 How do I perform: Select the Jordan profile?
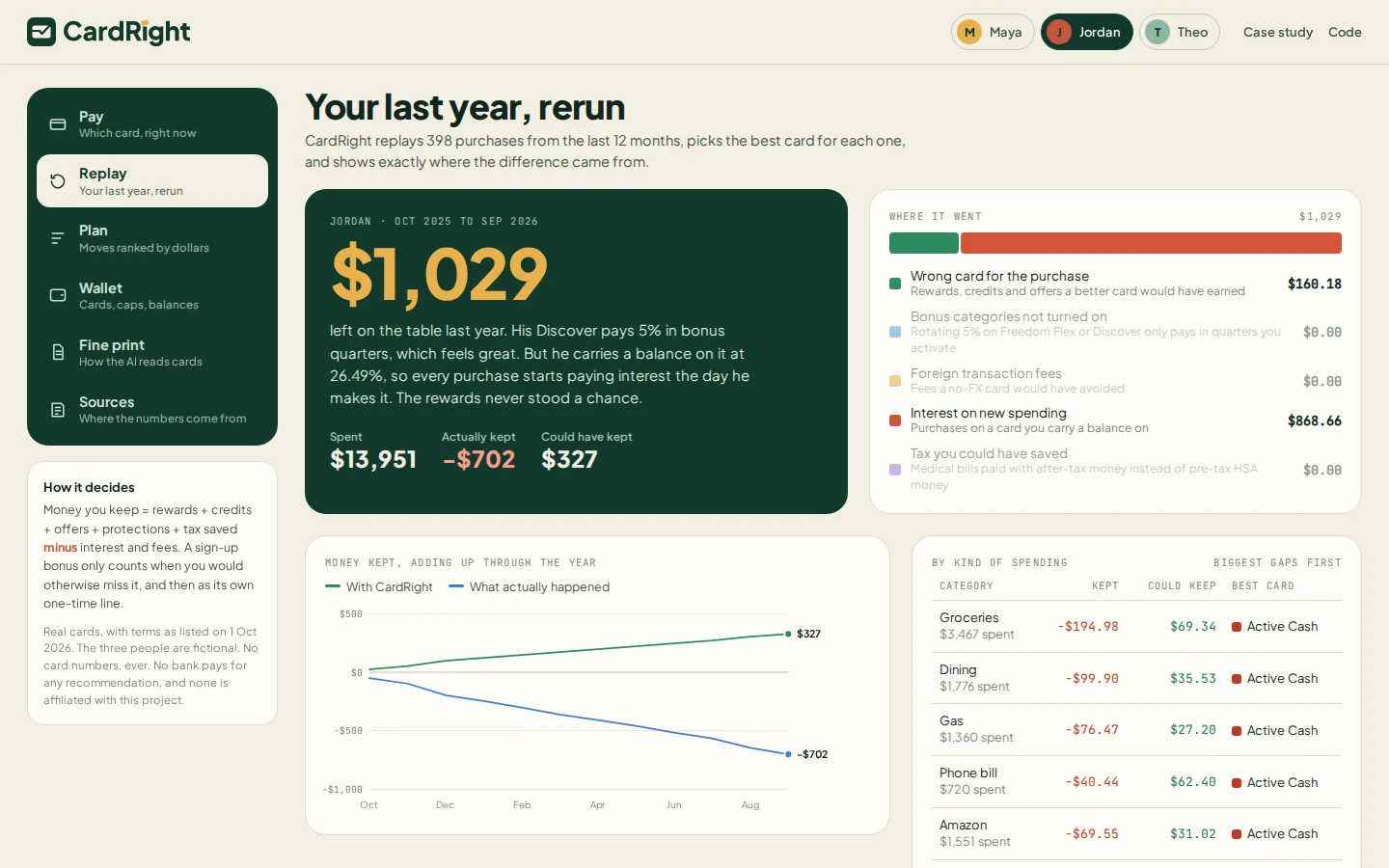1087,32
